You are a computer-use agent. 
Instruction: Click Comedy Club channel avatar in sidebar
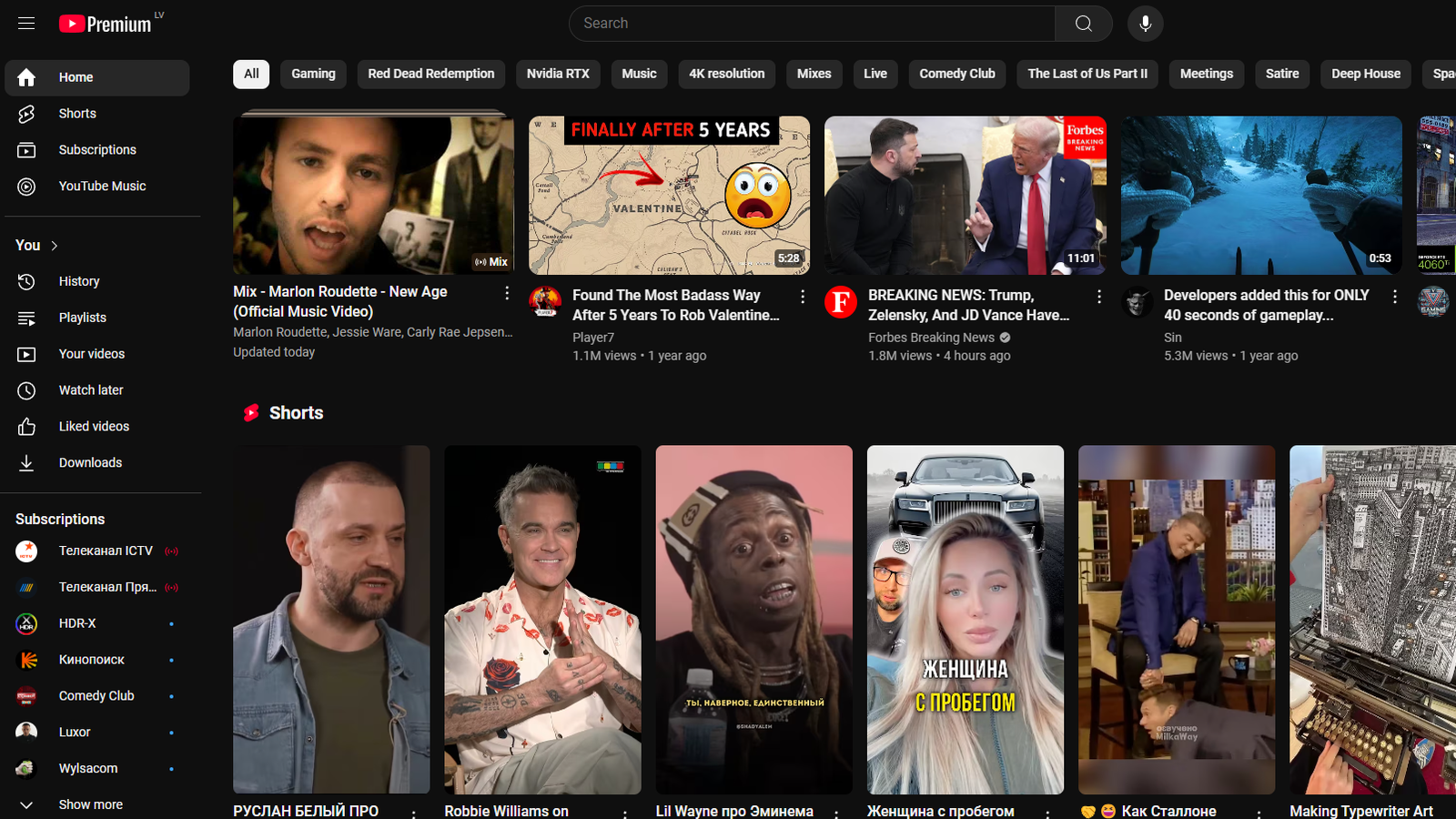[x=26, y=696]
